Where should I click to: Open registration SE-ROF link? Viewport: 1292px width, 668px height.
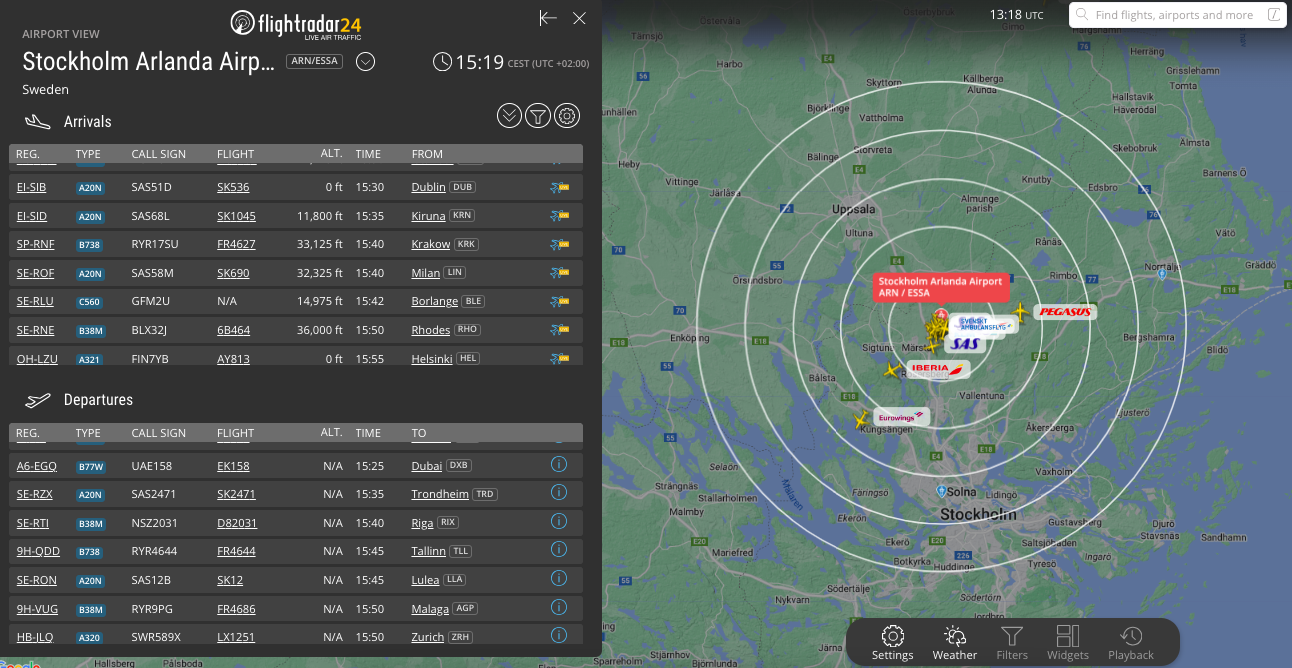tap(35, 273)
